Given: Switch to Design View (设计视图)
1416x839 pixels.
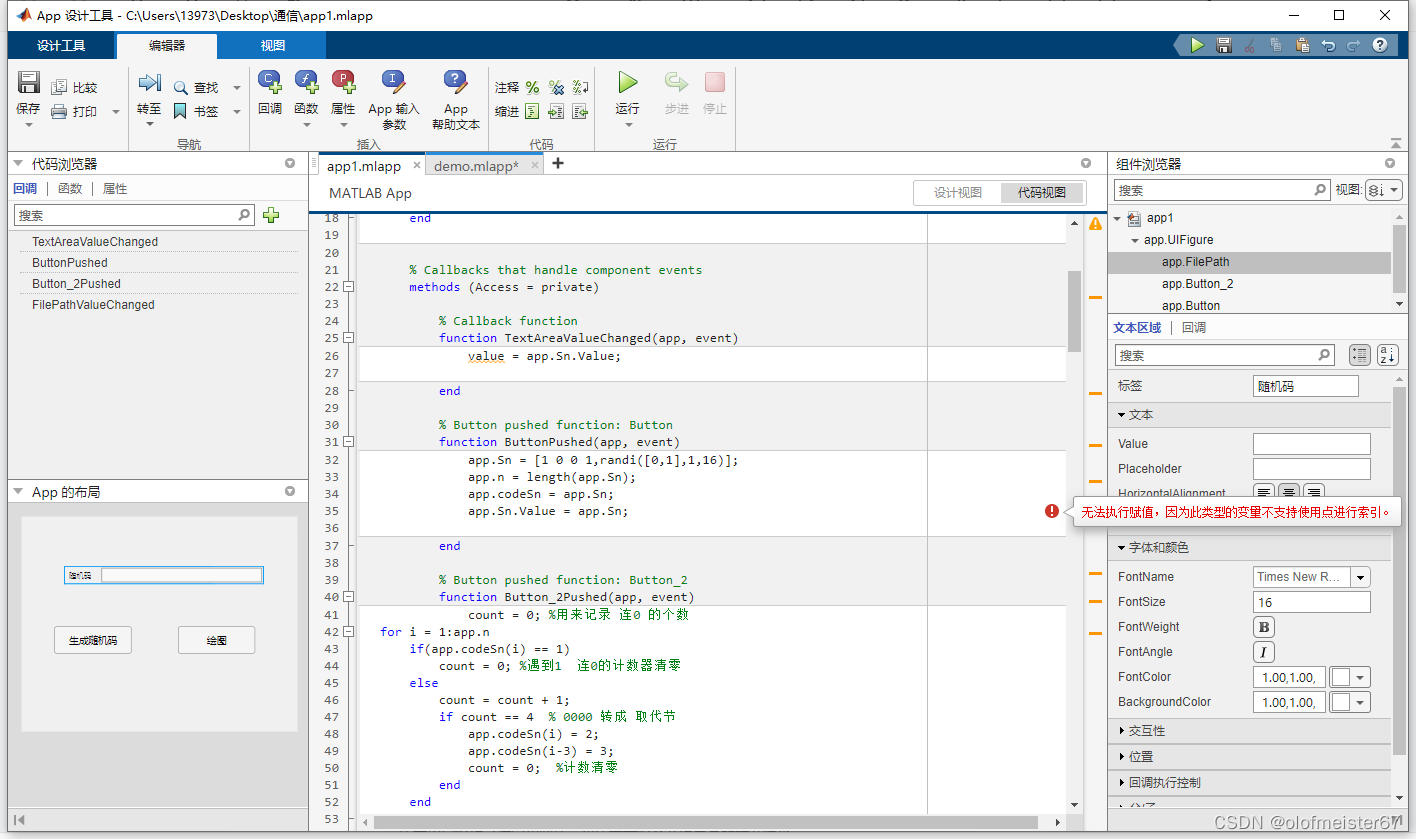Looking at the screenshot, I should (x=957, y=193).
